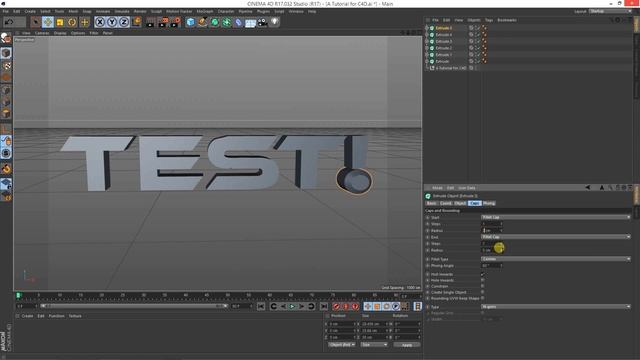The image size is (640, 360).
Task: Click Go to Start of animation
Action: (261, 307)
